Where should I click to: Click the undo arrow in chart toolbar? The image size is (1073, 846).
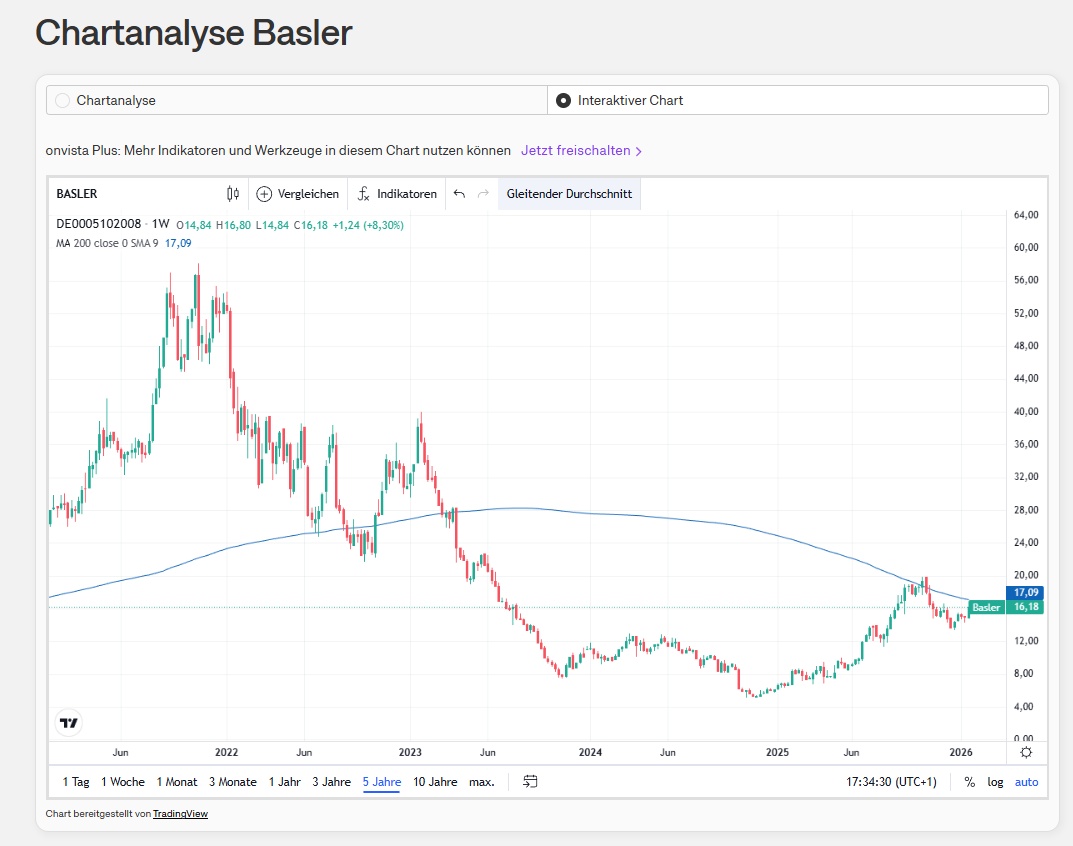(459, 194)
